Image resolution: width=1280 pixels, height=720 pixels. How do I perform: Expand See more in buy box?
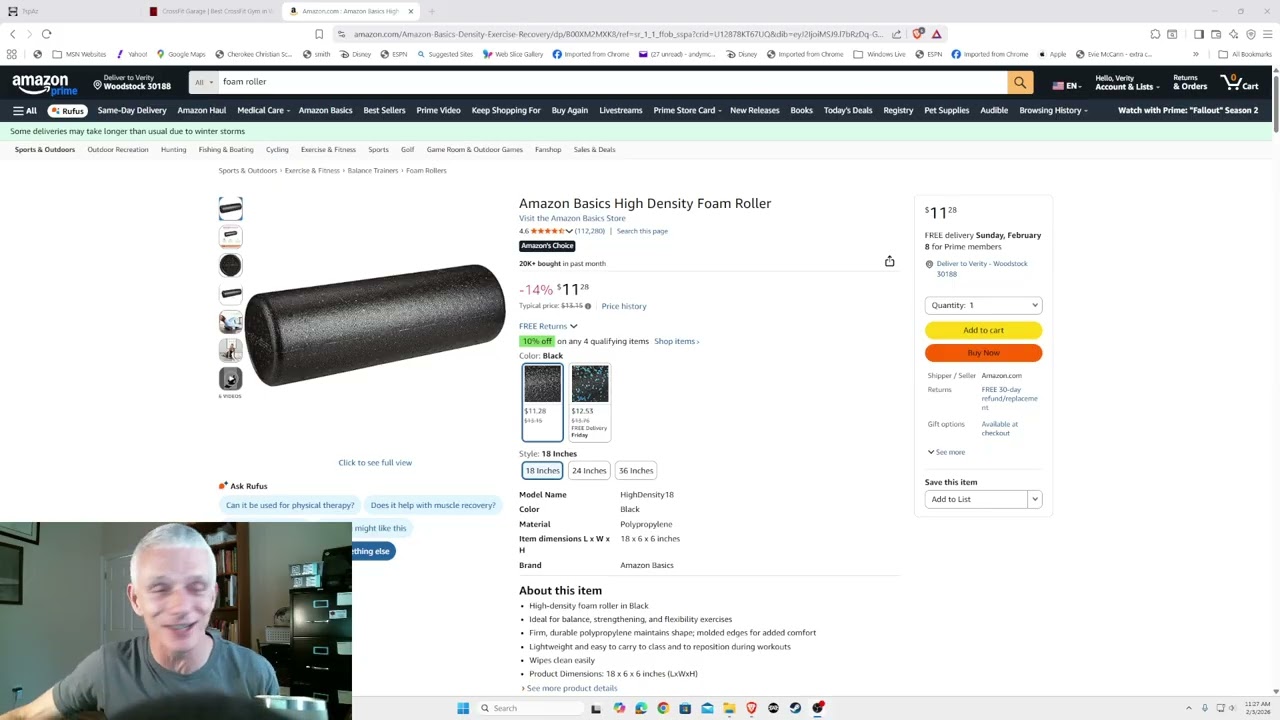946,452
